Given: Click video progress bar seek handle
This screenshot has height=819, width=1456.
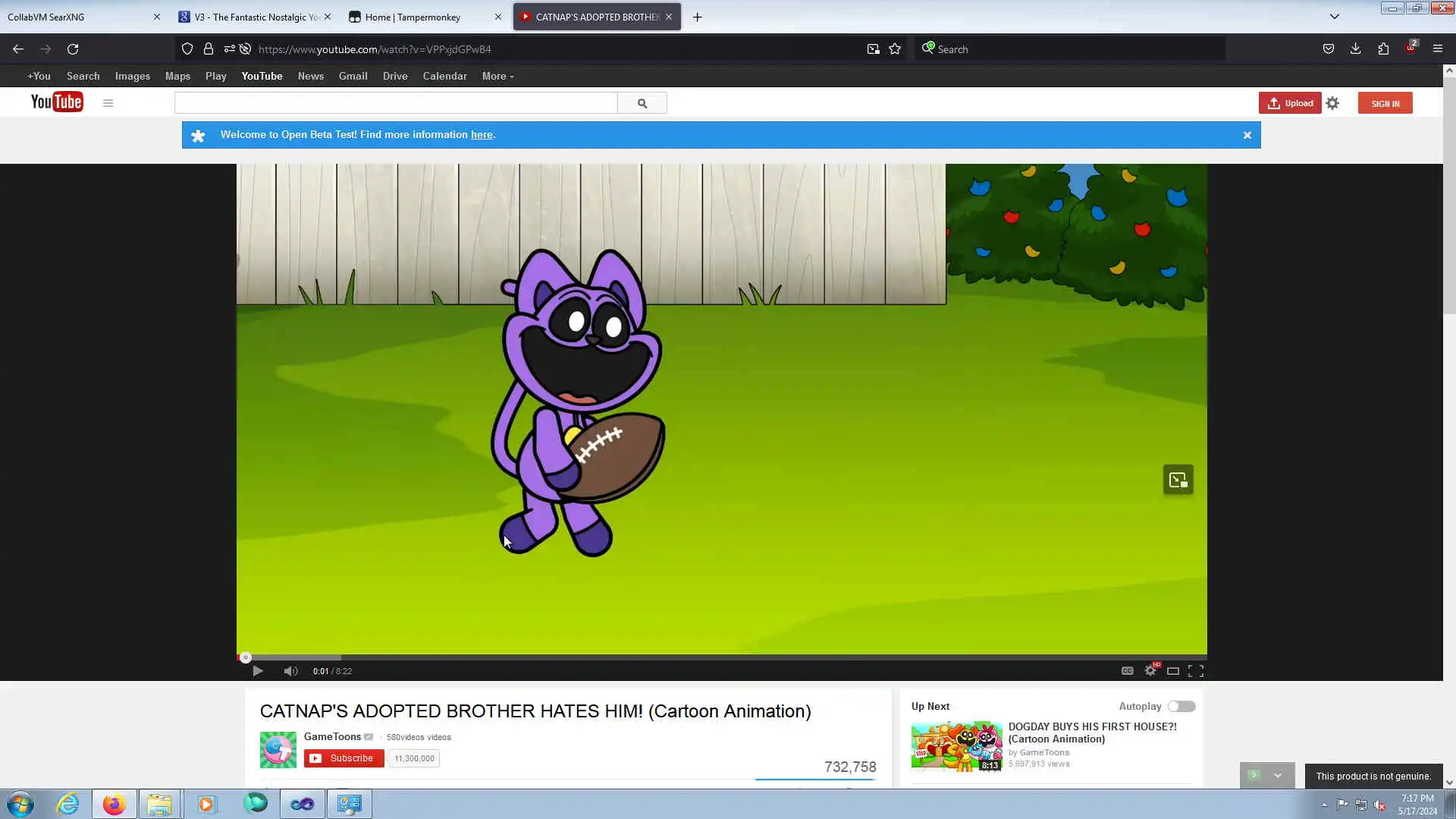Looking at the screenshot, I should pos(246,657).
